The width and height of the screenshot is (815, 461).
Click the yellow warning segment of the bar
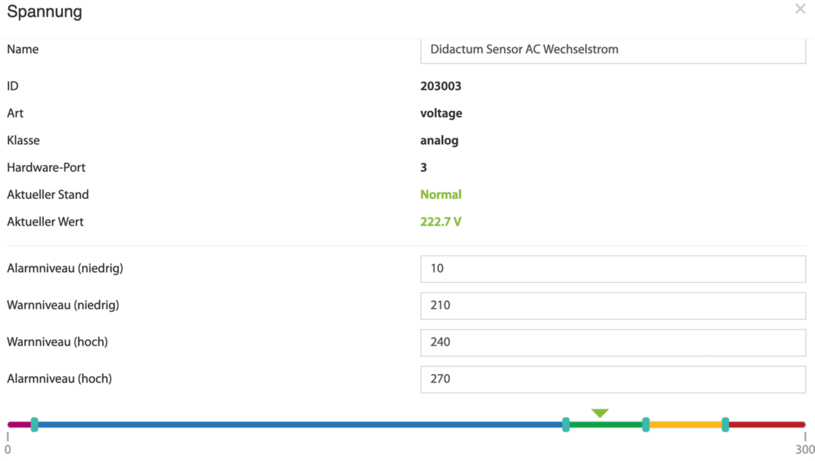(x=686, y=425)
